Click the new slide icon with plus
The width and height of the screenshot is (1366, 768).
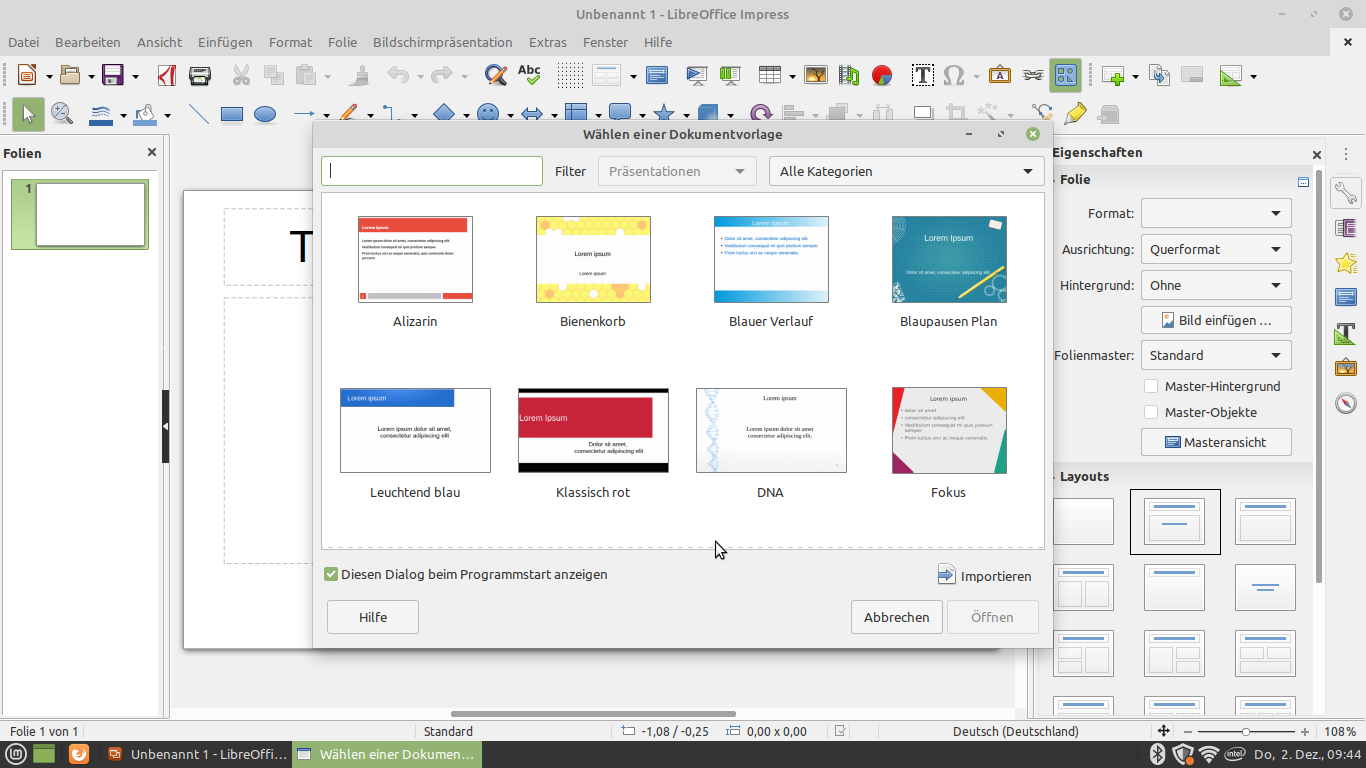pyautogui.click(x=1113, y=75)
